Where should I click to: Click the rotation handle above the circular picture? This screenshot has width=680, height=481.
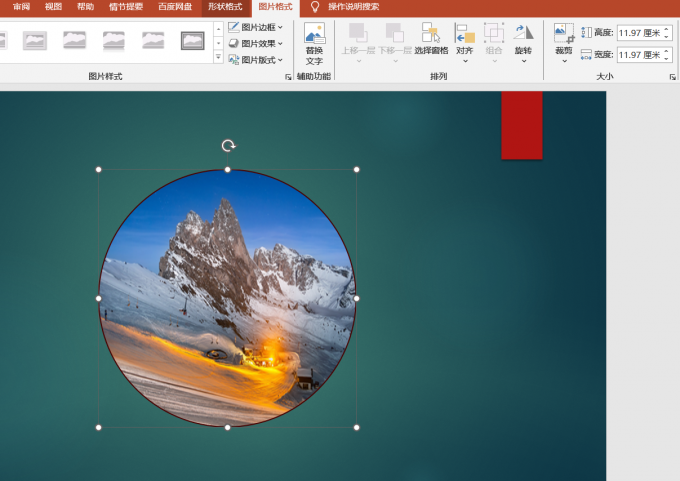click(228, 146)
